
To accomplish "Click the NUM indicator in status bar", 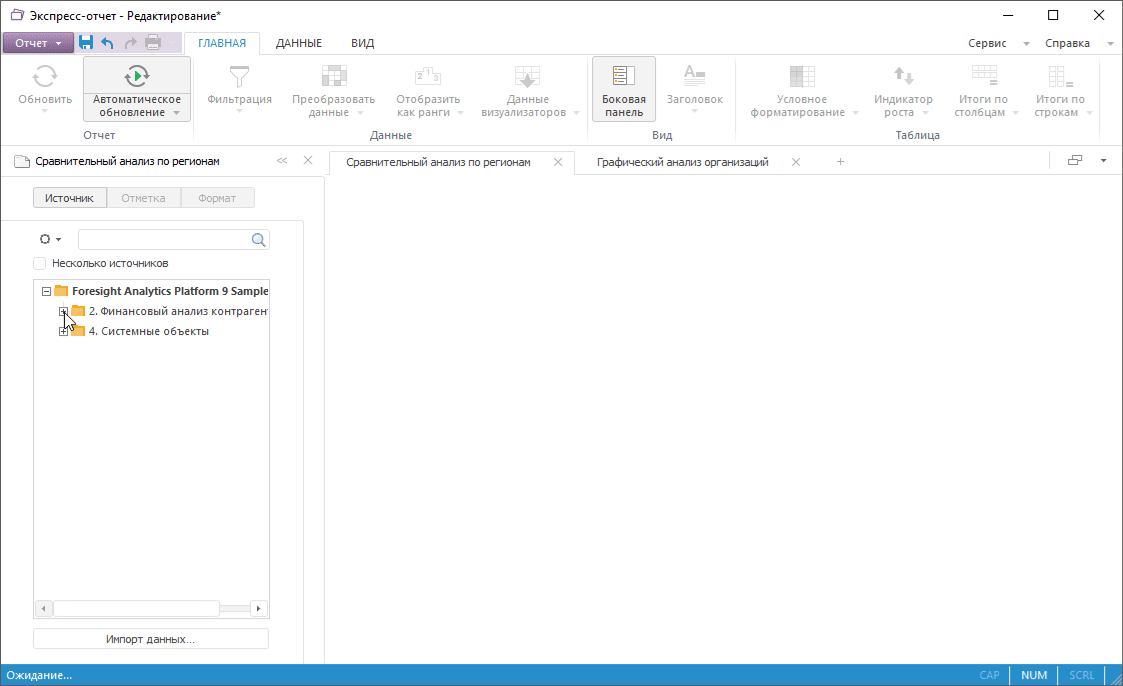I will pos(1034,675).
